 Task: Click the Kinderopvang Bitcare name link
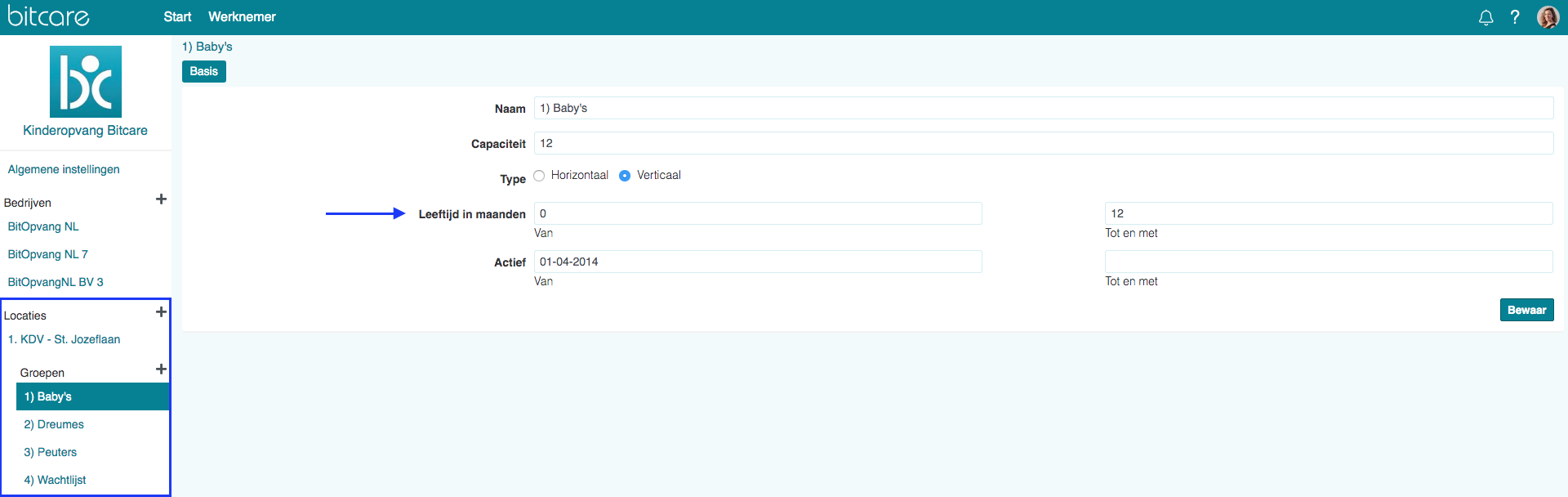pyautogui.click(x=86, y=131)
